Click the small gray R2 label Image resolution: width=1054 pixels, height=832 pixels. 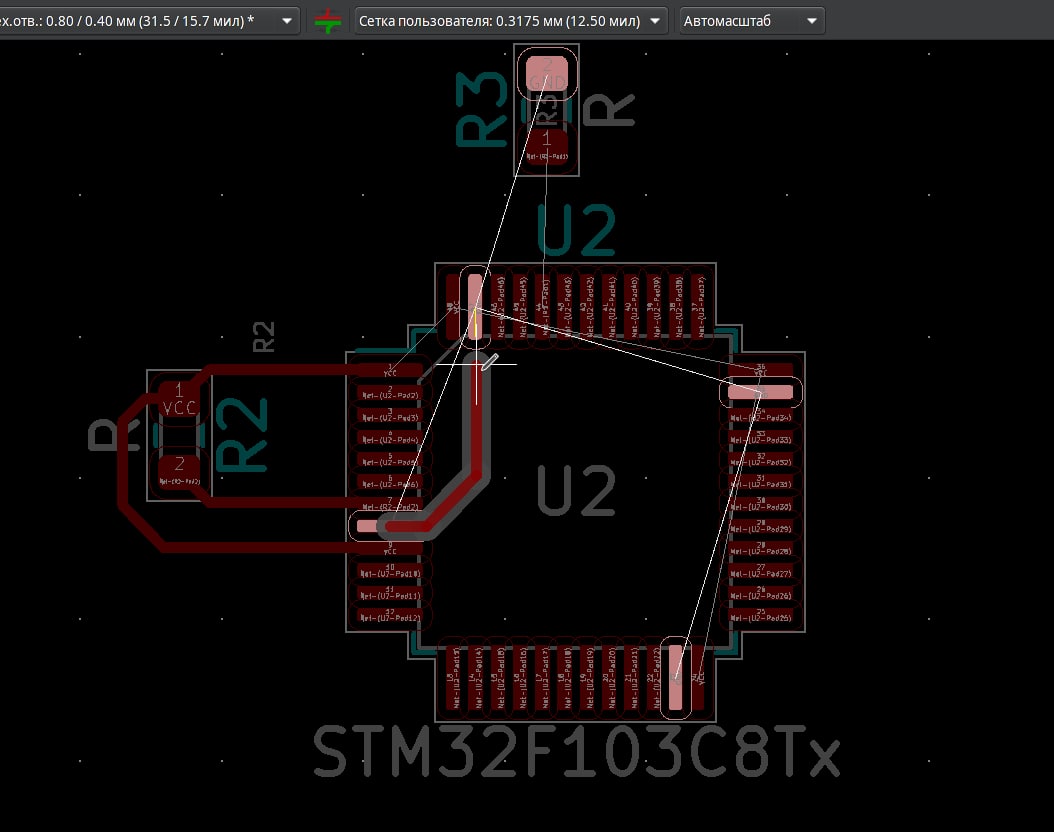tap(264, 337)
